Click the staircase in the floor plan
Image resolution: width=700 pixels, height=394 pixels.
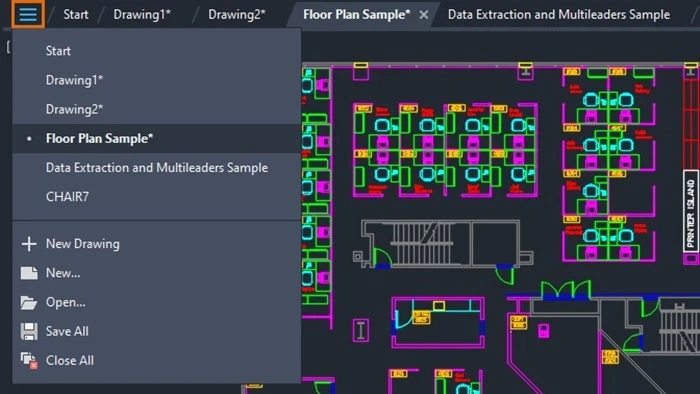click(422, 242)
